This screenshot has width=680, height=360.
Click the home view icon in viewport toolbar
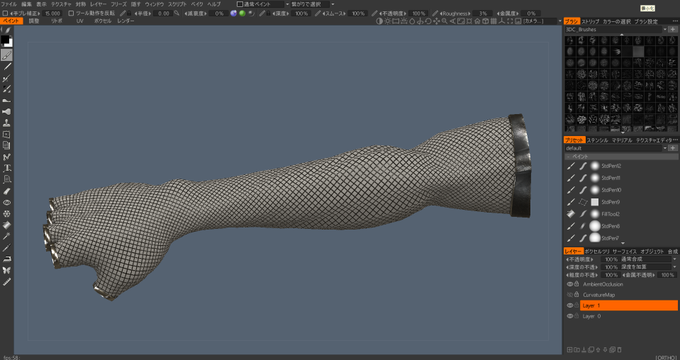tap(477, 21)
